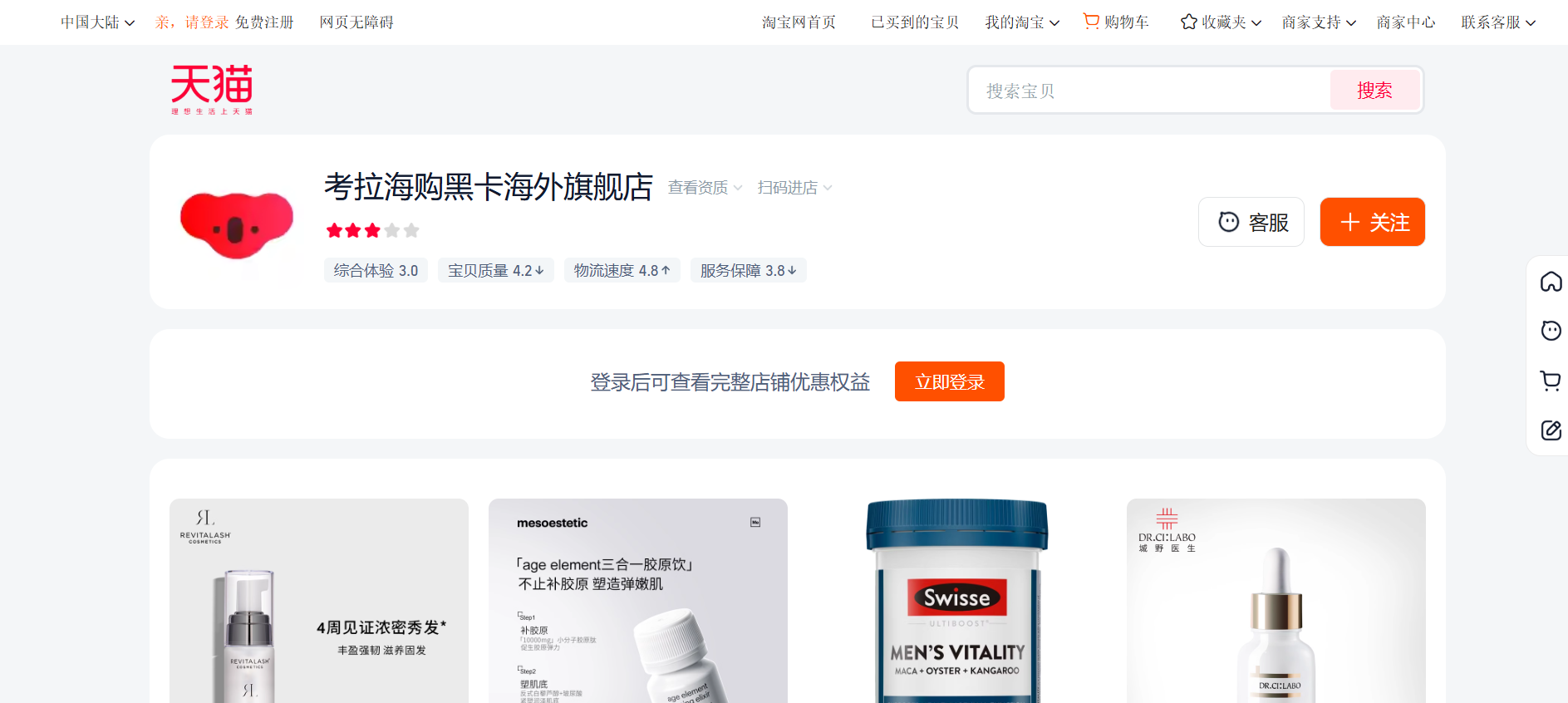Open cart icon in right sidebar
This screenshot has width=1568, height=703.
coord(1551,381)
